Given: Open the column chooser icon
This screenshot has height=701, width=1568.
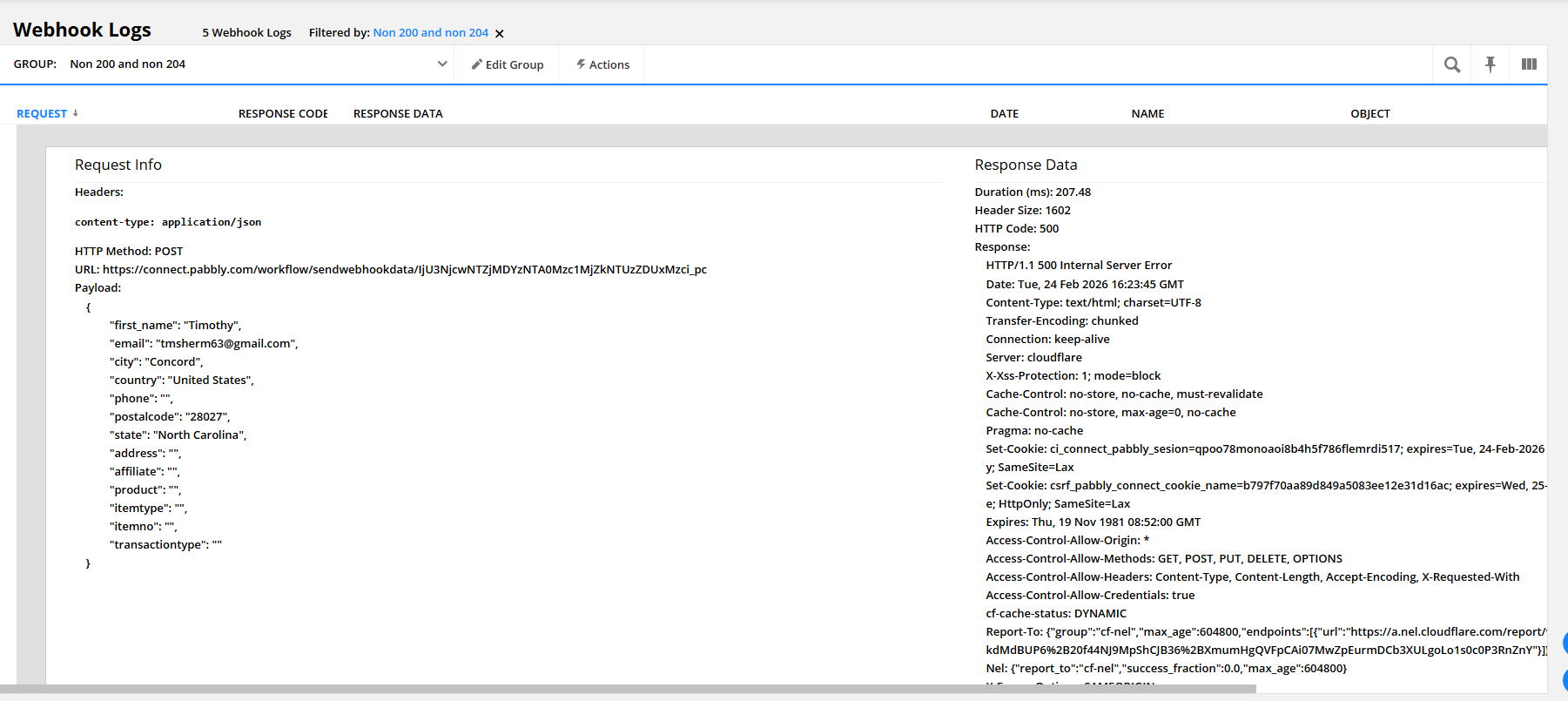Looking at the screenshot, I should [x=1528, y=64].
